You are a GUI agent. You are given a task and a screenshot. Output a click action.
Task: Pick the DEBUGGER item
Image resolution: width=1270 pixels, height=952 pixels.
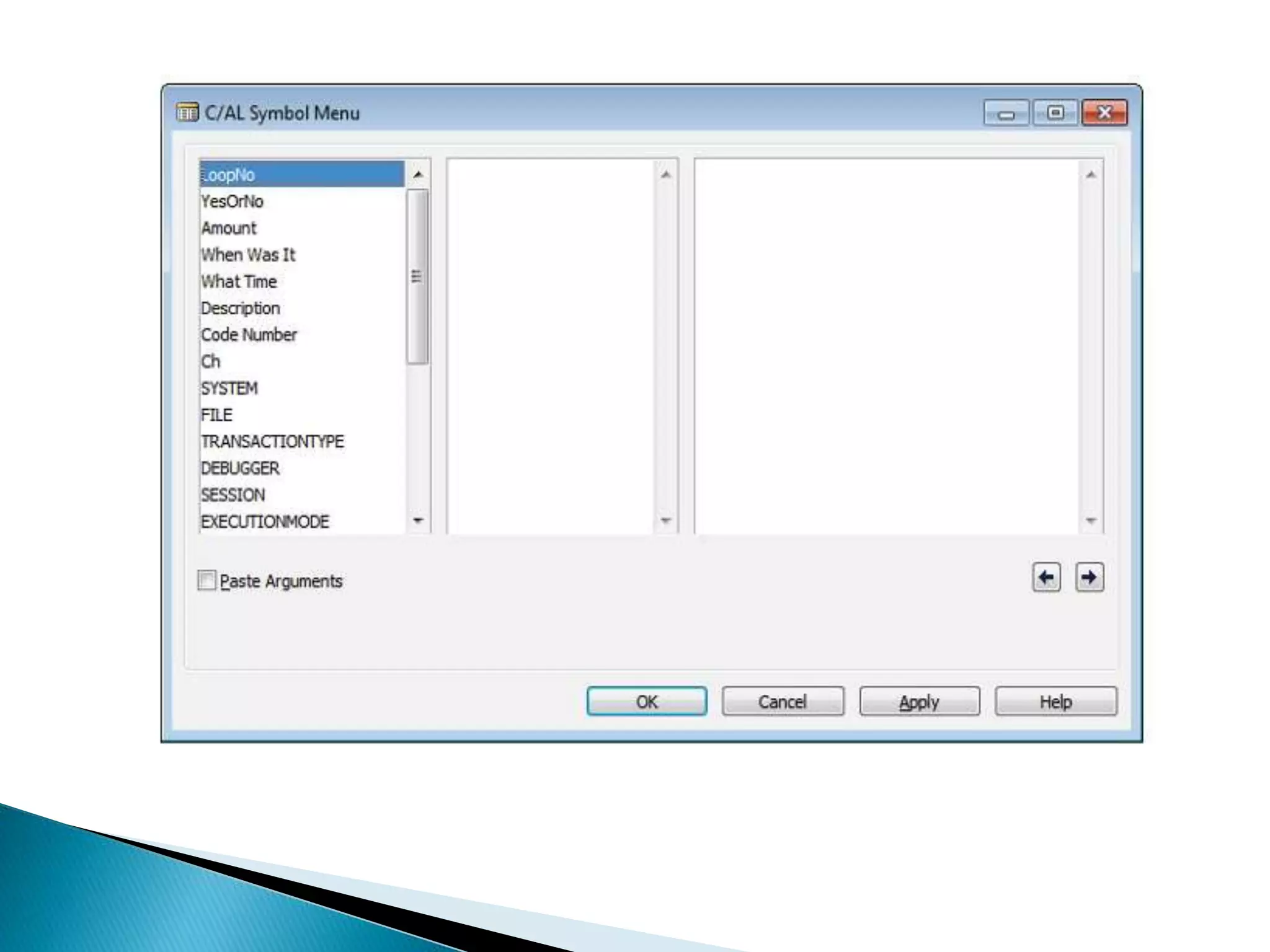[241, 469]
